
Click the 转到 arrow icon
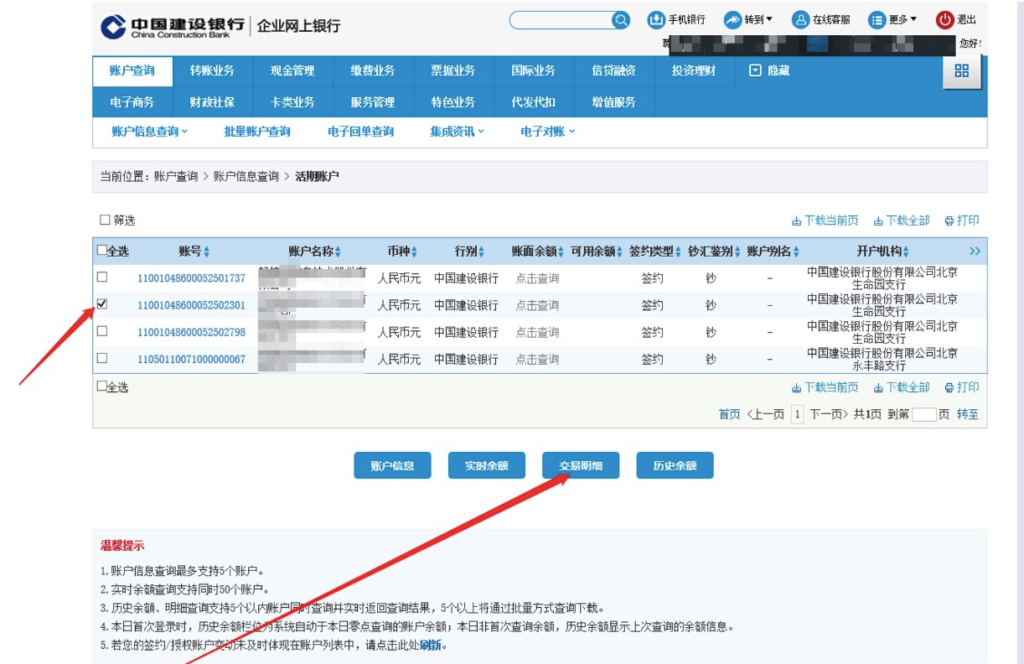click(733, 20)
